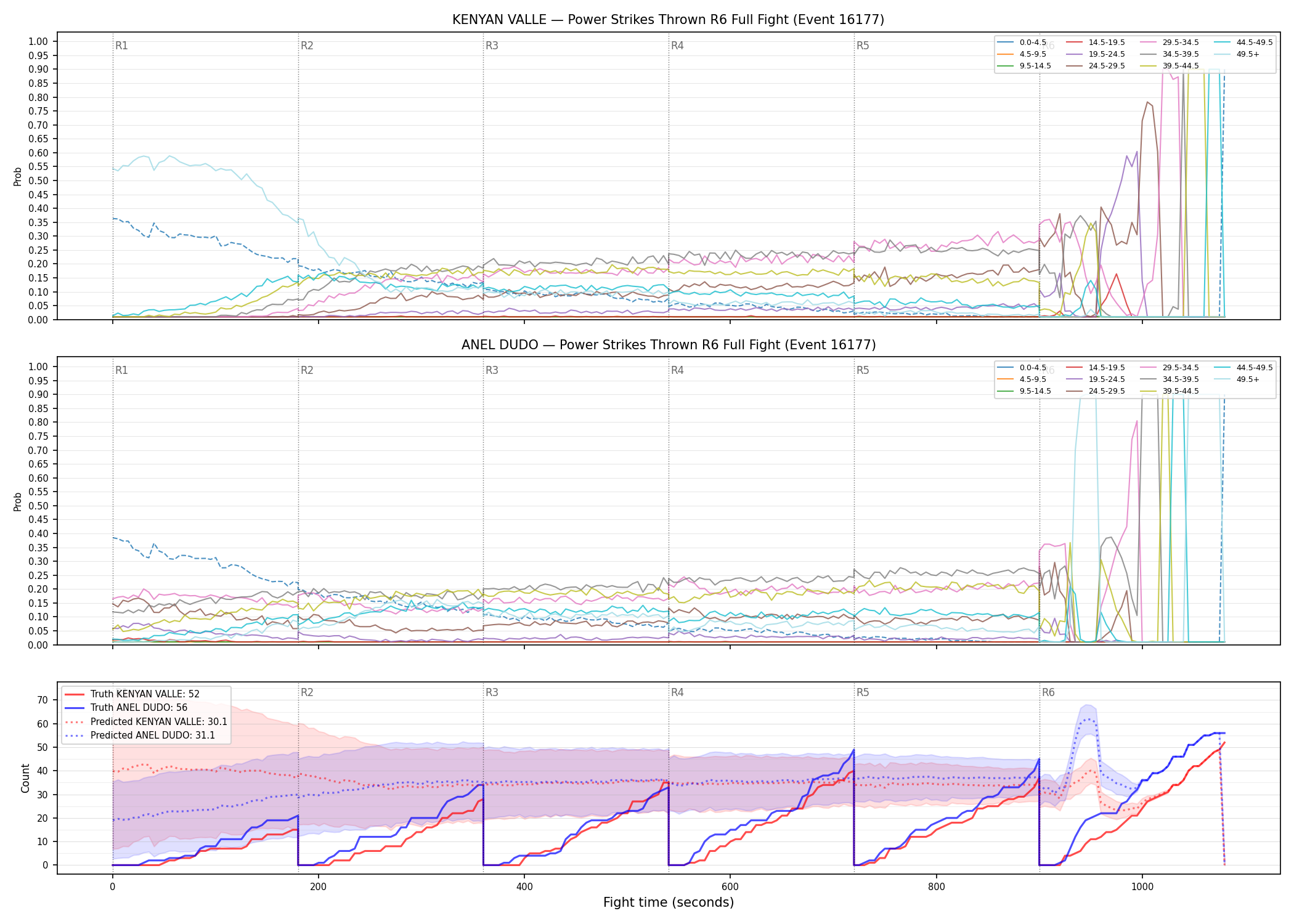Click the ANEL DUDO chart title
This screenshot has width=1294, height=924.
[x=668, y=345]
